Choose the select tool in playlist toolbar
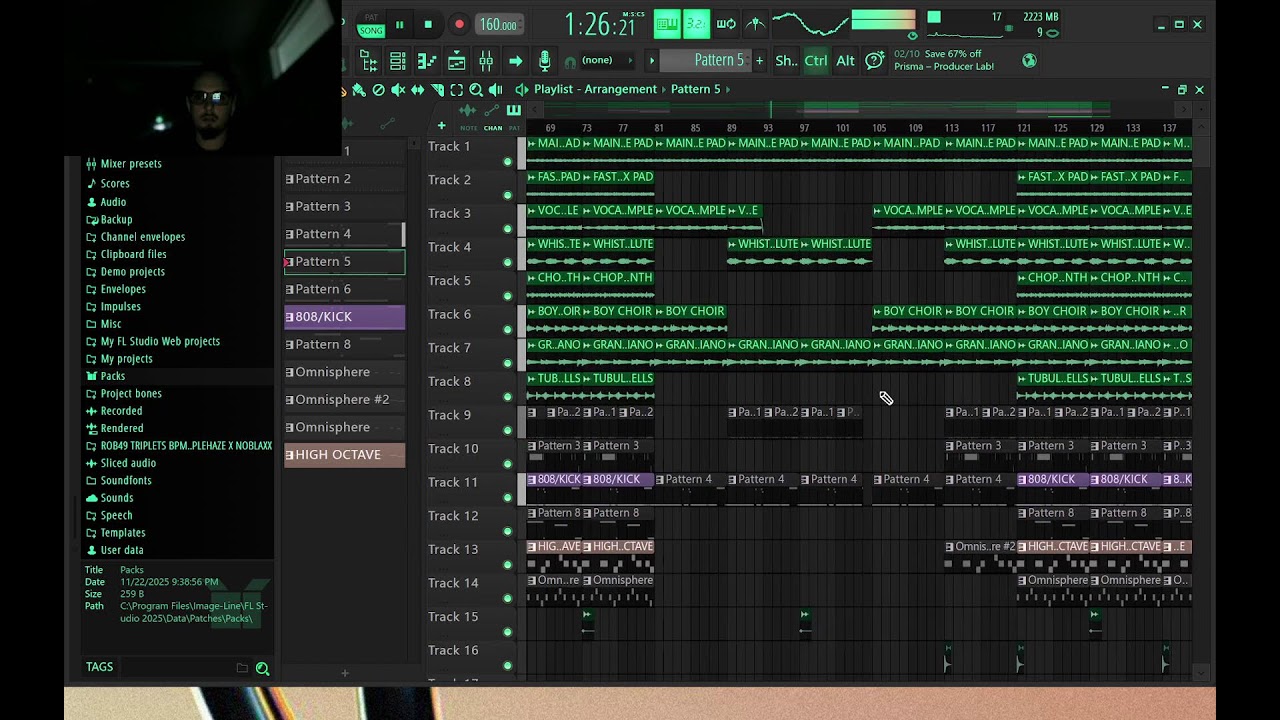Screen dimensions: 1280x720 point(456,90)
